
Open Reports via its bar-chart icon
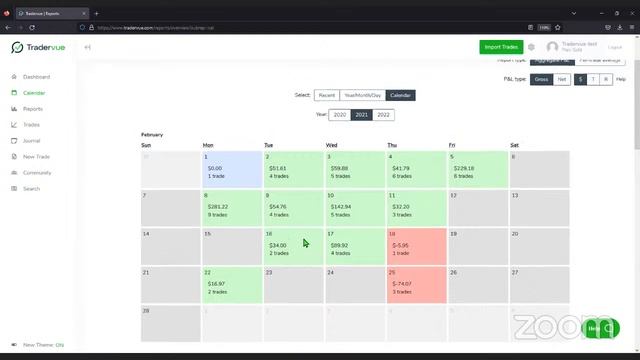(x=14, y=109)
